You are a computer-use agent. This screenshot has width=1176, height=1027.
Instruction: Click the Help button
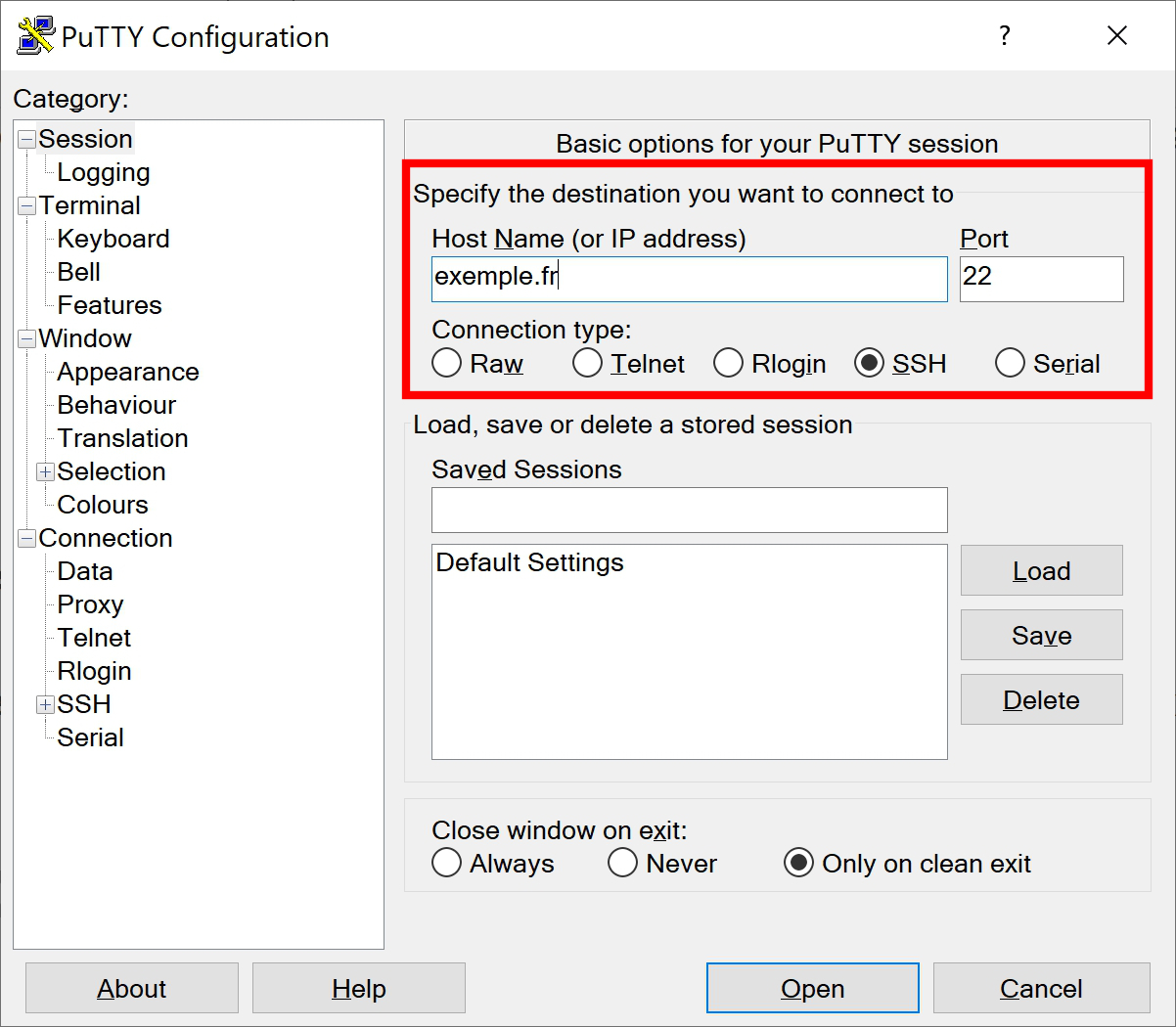[x=359, y=988]
